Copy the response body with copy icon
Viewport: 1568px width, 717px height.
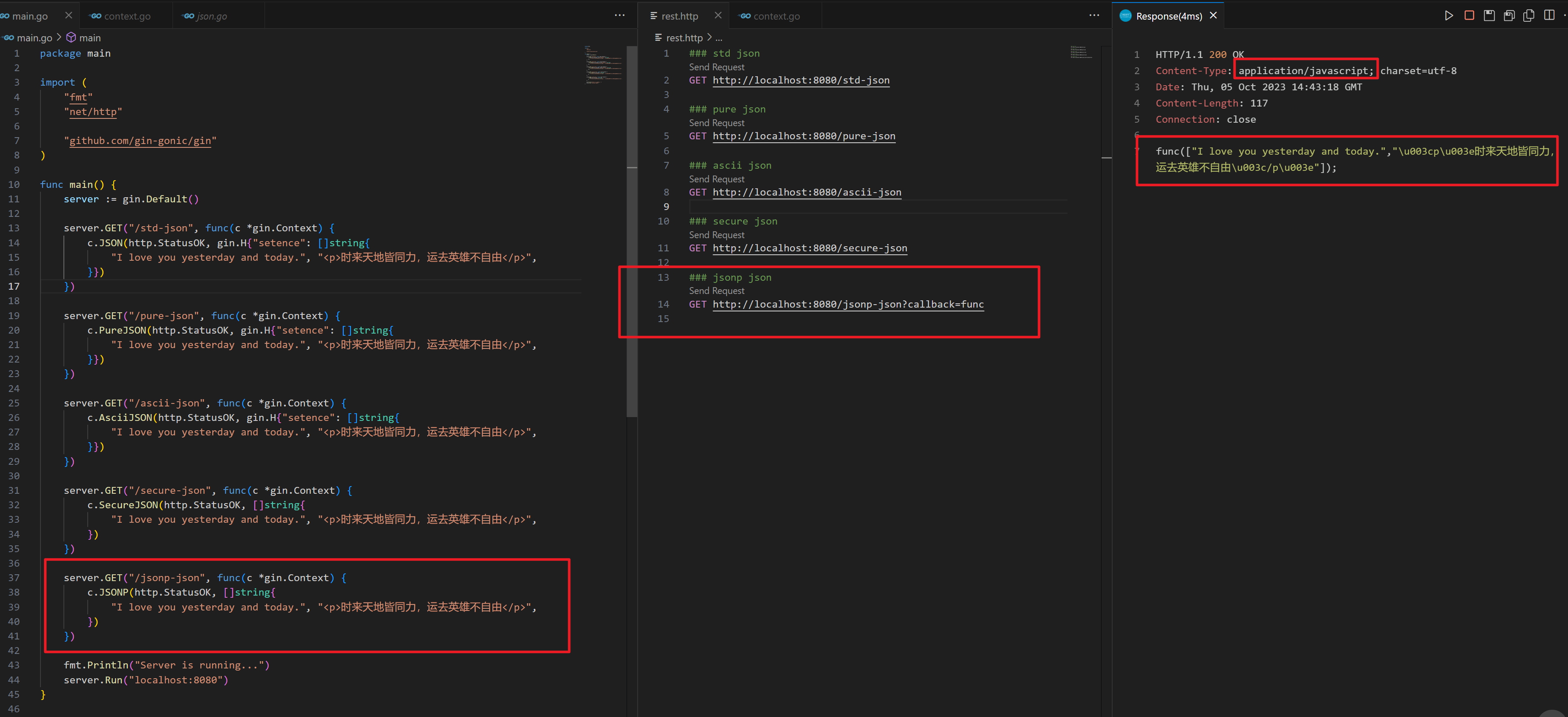(x=1528, y=16)
